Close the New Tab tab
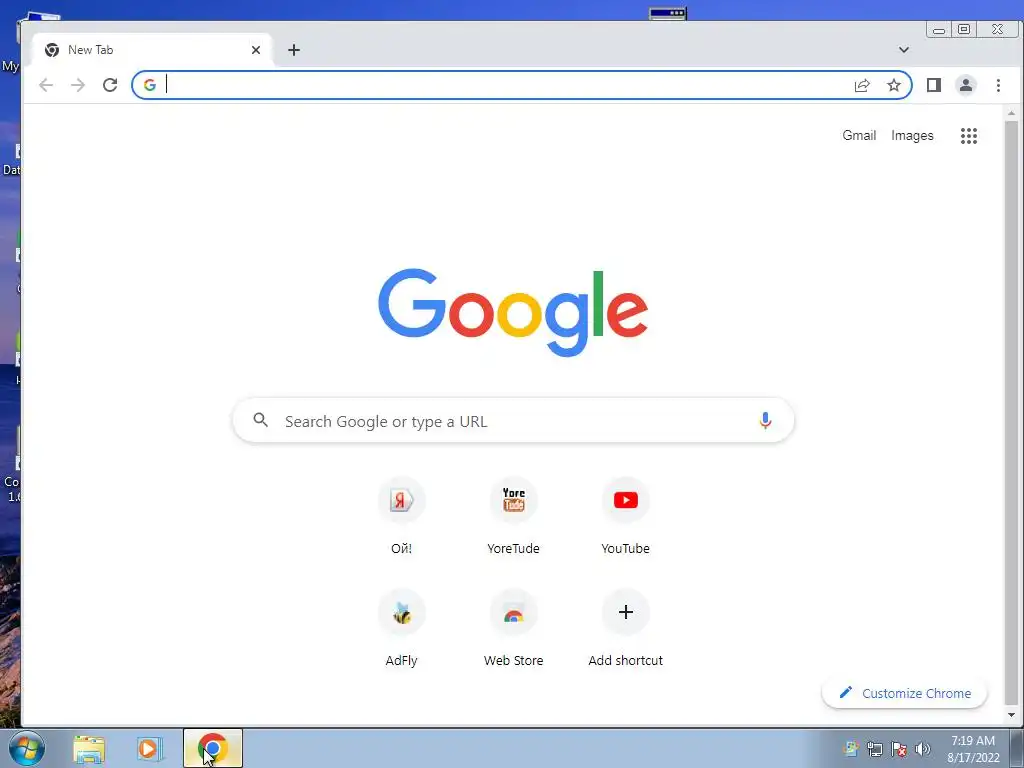 [x=256, y=50]
